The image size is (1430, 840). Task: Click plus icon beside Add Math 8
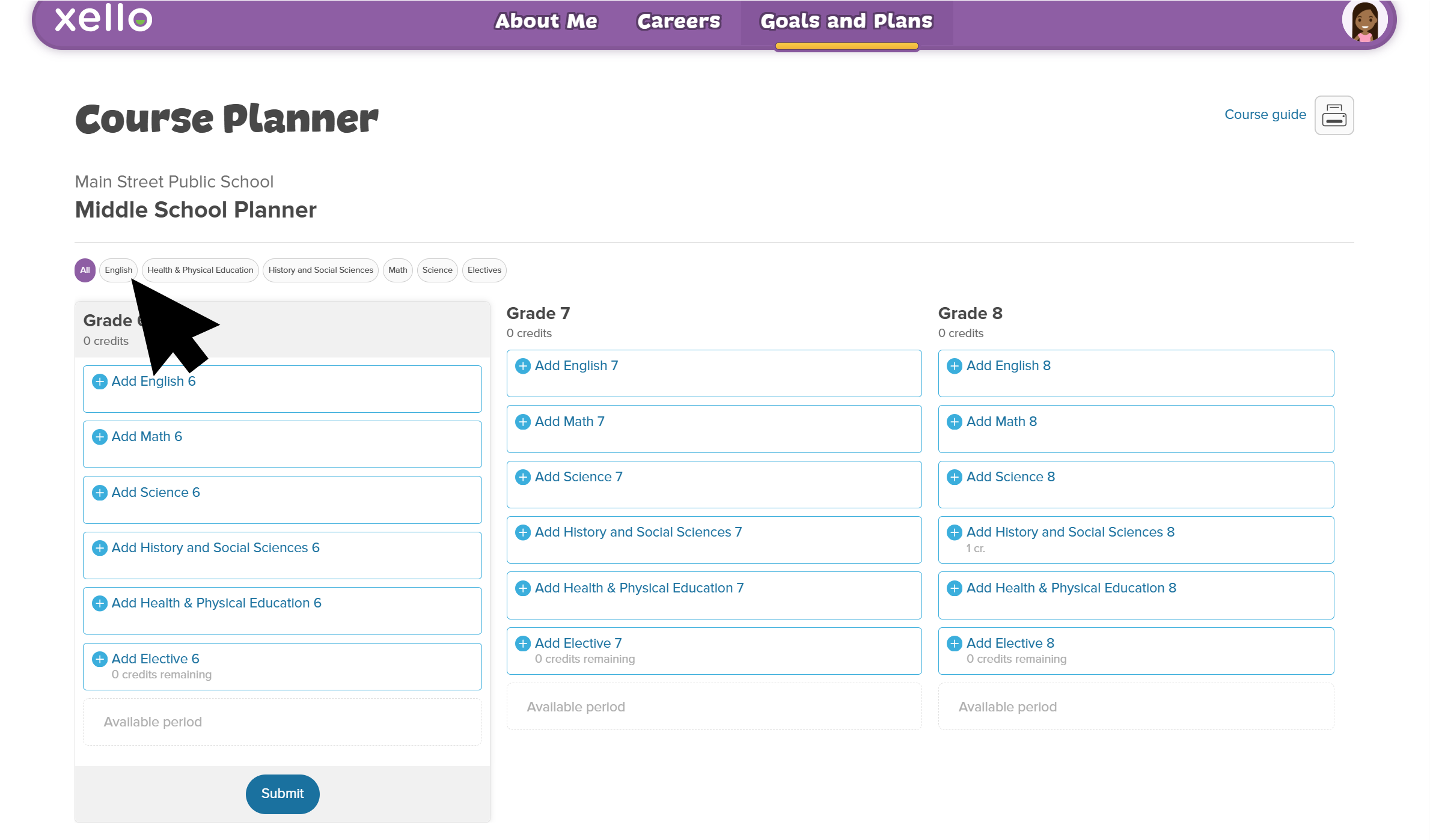click(x=955, y=422)
